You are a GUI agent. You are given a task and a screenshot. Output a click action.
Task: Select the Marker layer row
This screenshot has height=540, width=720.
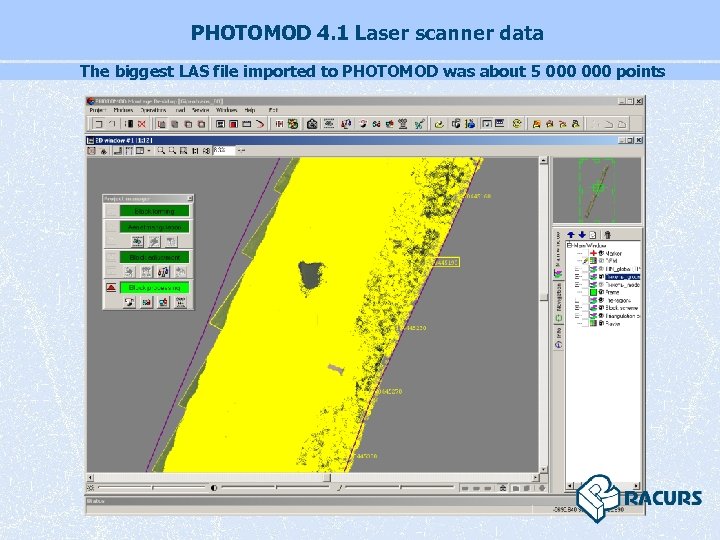click(614, 253)
